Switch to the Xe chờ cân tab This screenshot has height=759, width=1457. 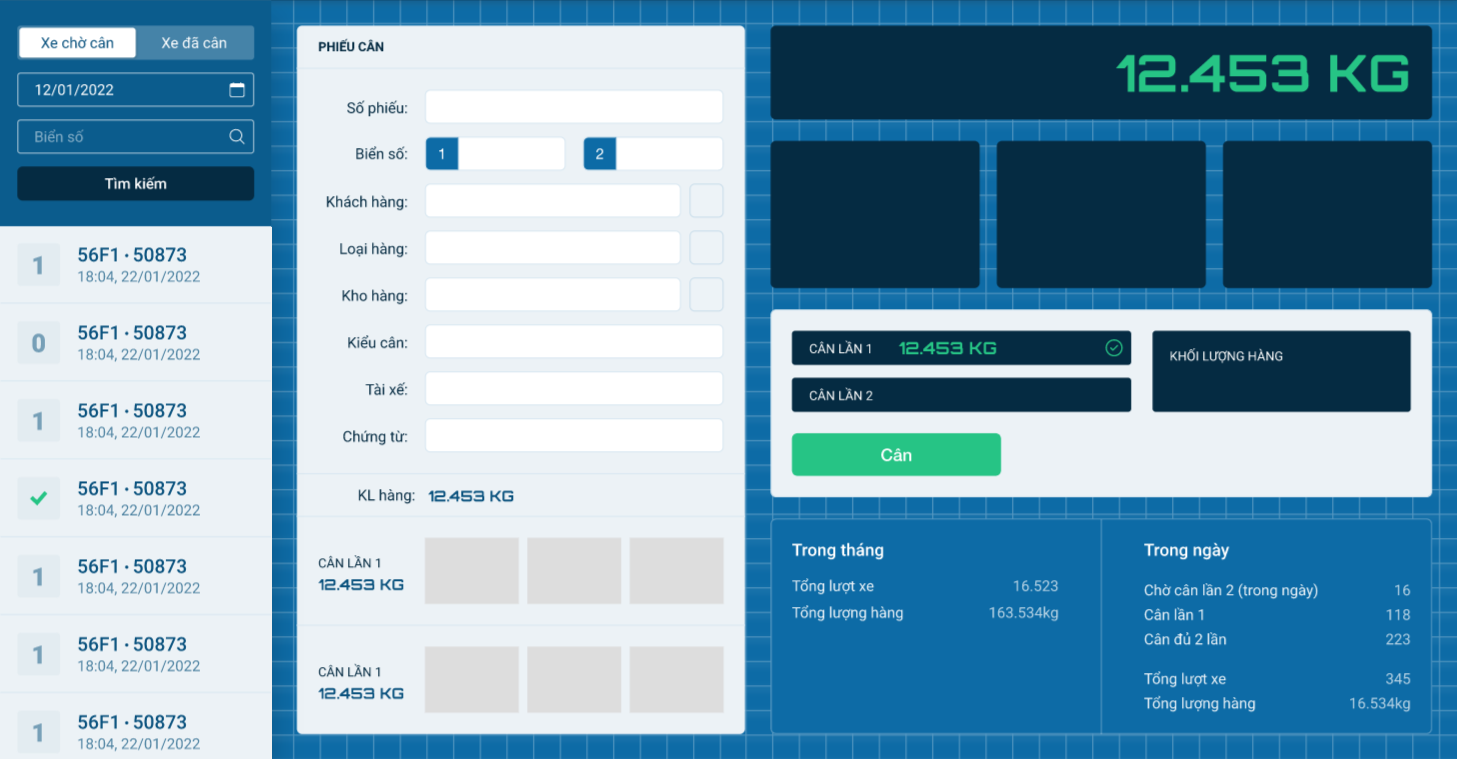(77, 43)
